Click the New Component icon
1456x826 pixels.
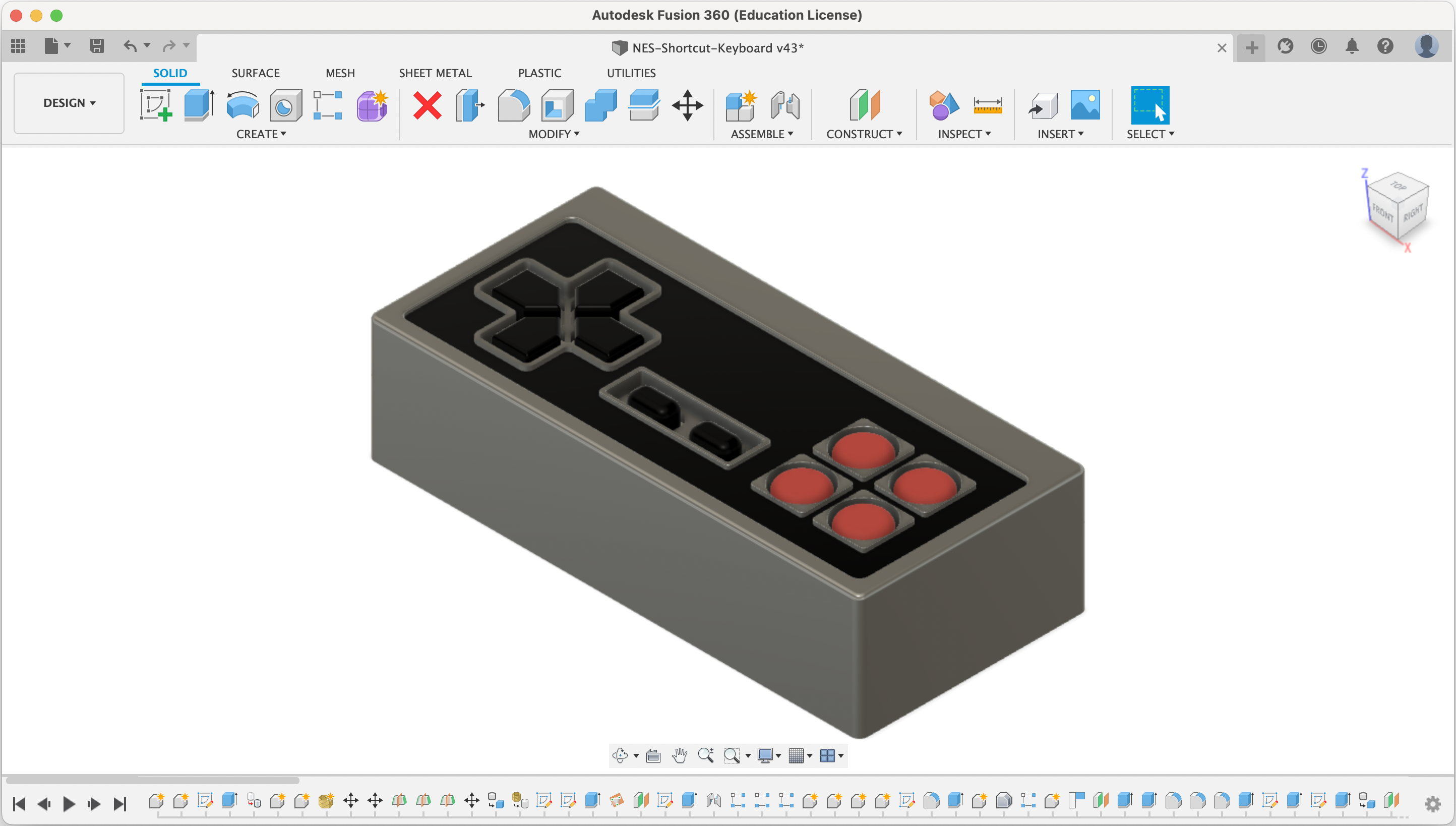click(x=742, y=105)
